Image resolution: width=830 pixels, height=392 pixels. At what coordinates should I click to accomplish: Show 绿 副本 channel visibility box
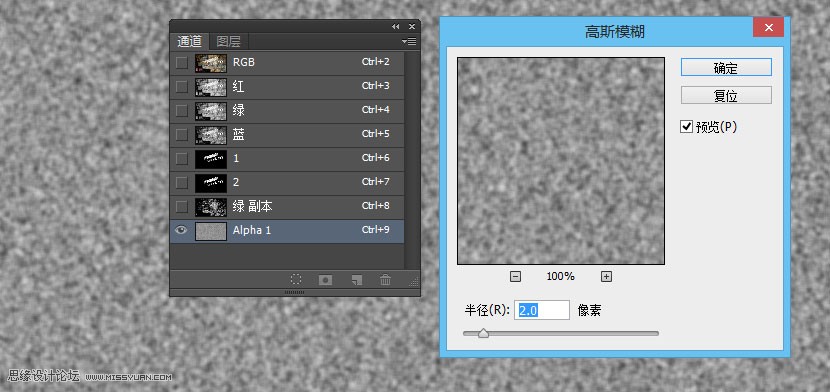click(x=182, y=206)
